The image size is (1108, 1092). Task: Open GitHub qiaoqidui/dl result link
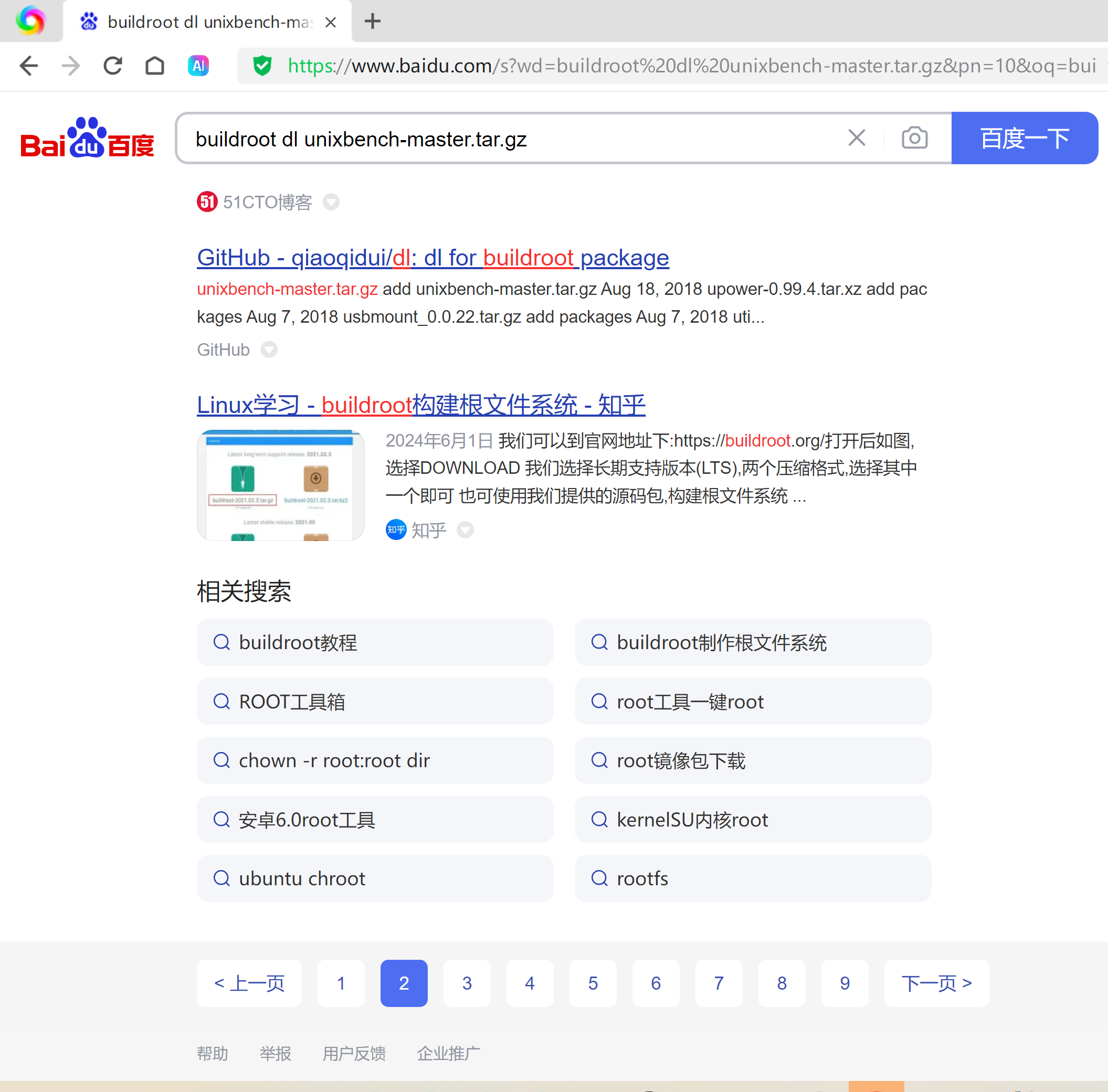[432, 258]
